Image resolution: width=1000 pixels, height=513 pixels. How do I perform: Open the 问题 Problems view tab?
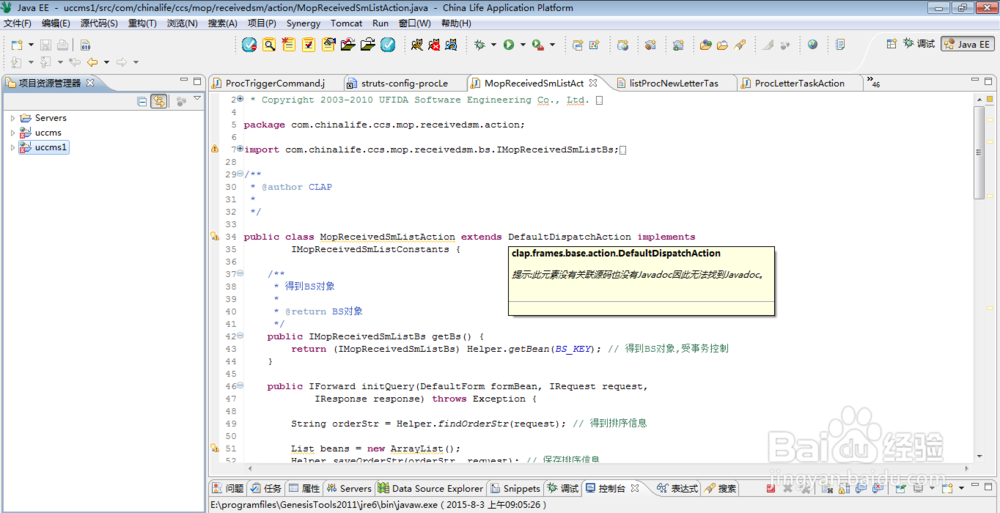pyautogui.click(x=228, y=488)
